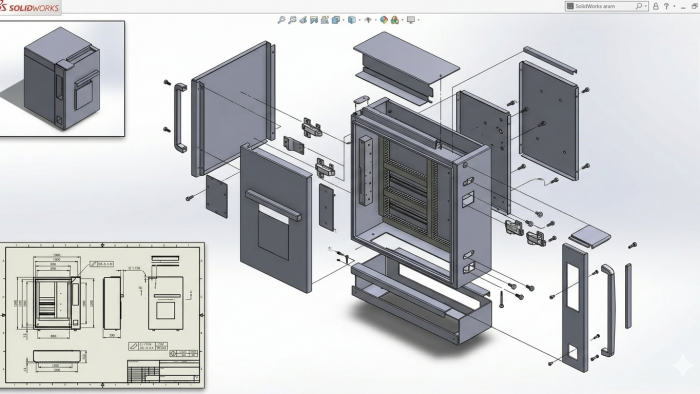Open View Orientation stacked-squares icon
Image resolution: width=700 pixels, height=394 pixels.
[336, 20]
